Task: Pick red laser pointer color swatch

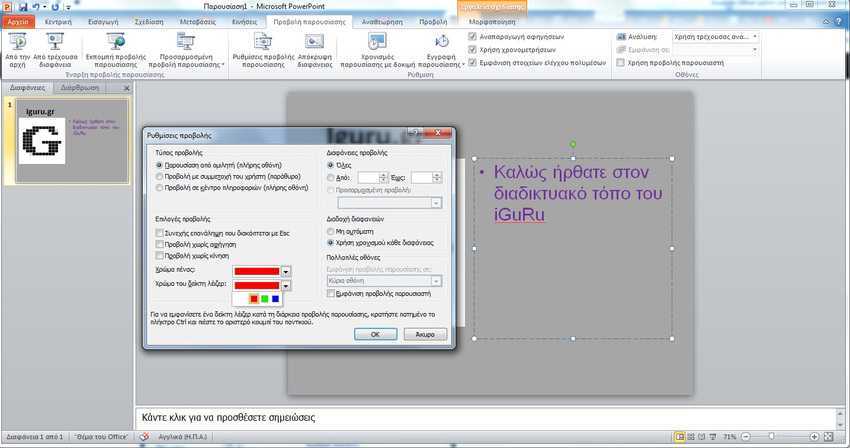Action: (x=254, y=299)
